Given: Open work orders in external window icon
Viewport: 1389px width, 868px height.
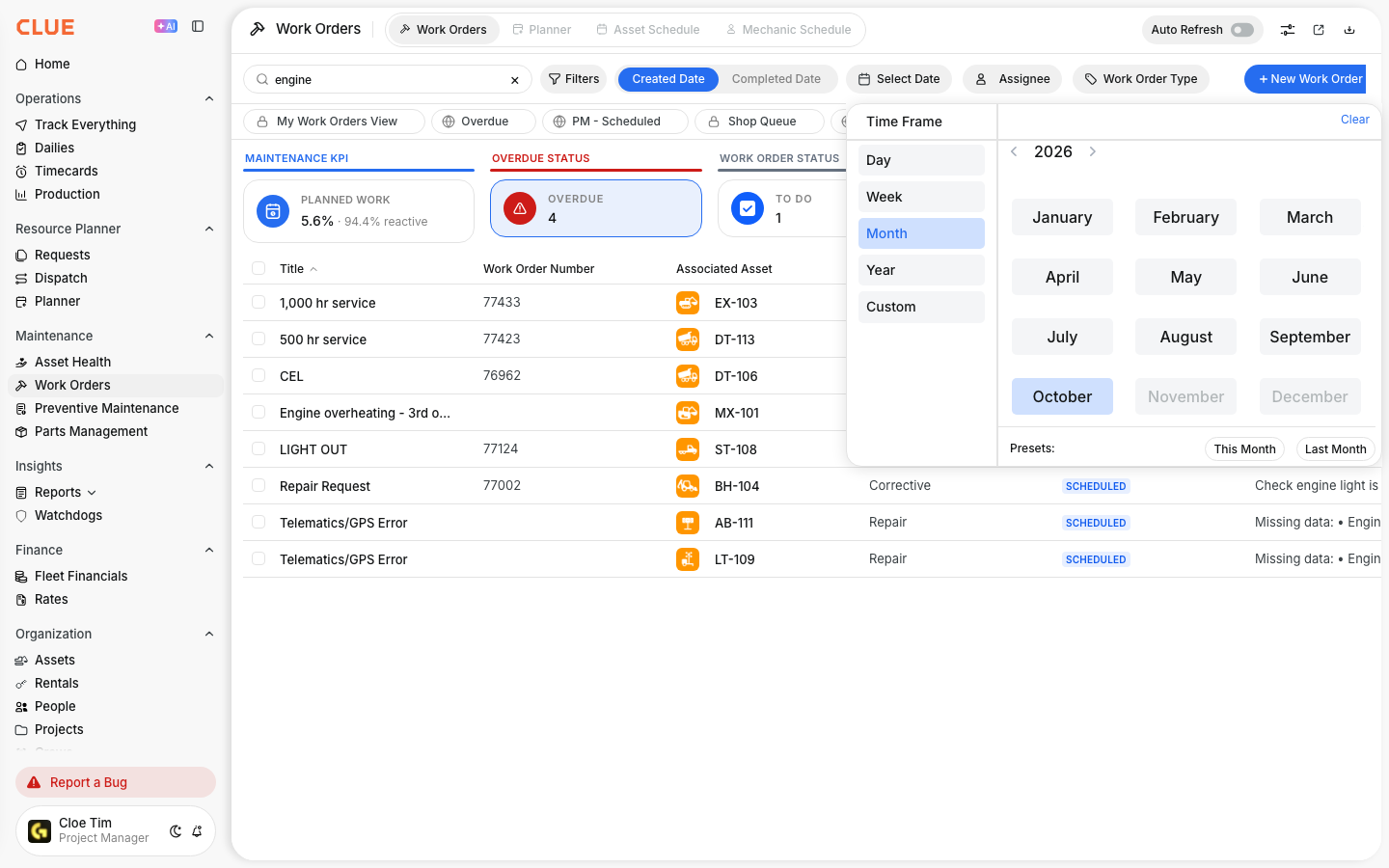Looking at the screenshot, I should click(x=1319, y=30).
